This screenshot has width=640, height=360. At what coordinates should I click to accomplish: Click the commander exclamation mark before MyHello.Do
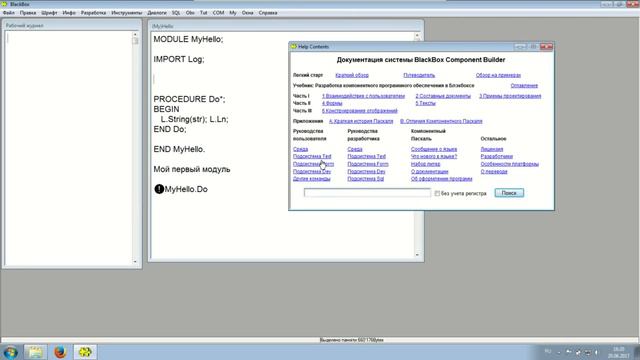159,189
